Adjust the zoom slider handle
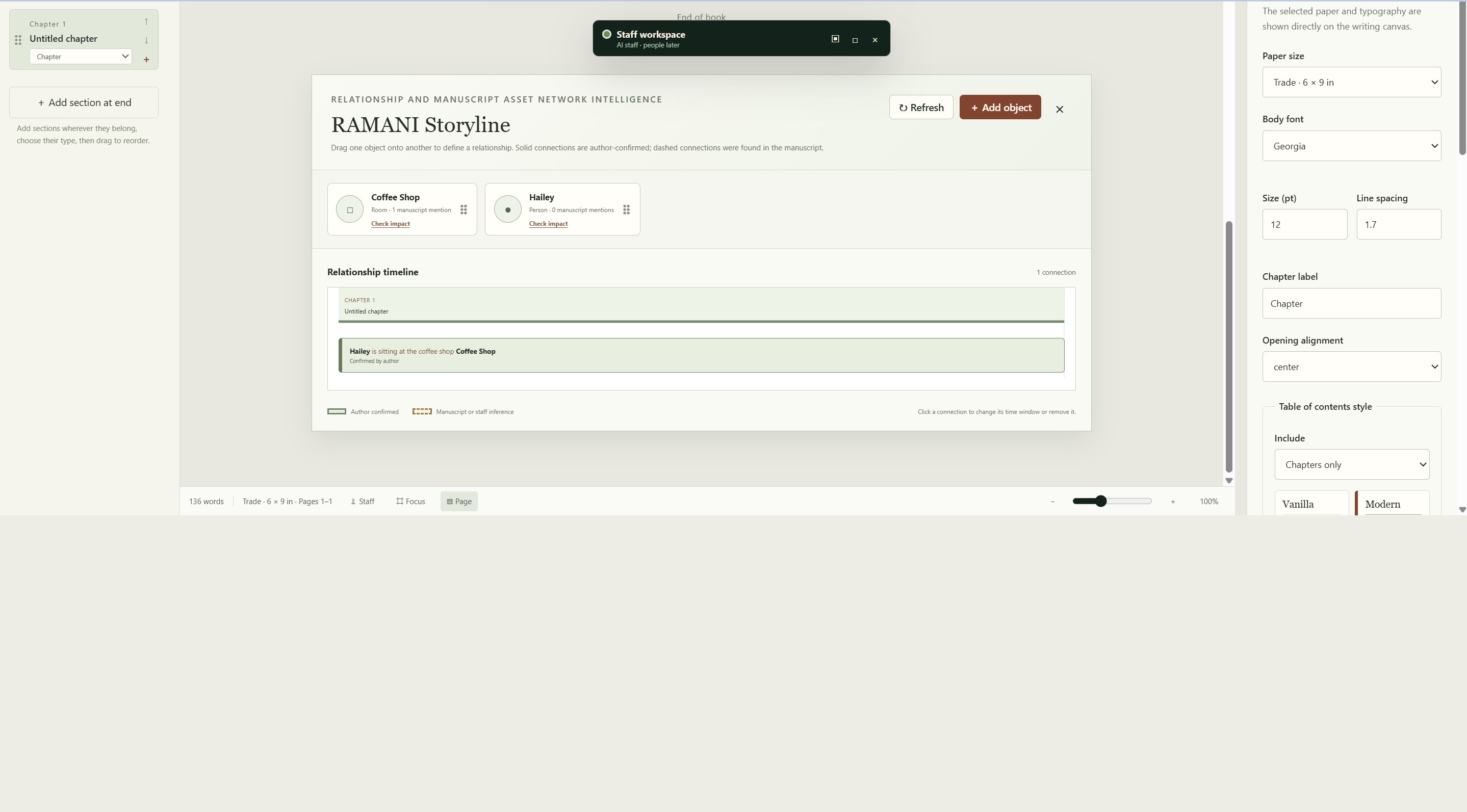Image resolution: width=1467 pixels, height=812 pixels. click(1101, 501)
